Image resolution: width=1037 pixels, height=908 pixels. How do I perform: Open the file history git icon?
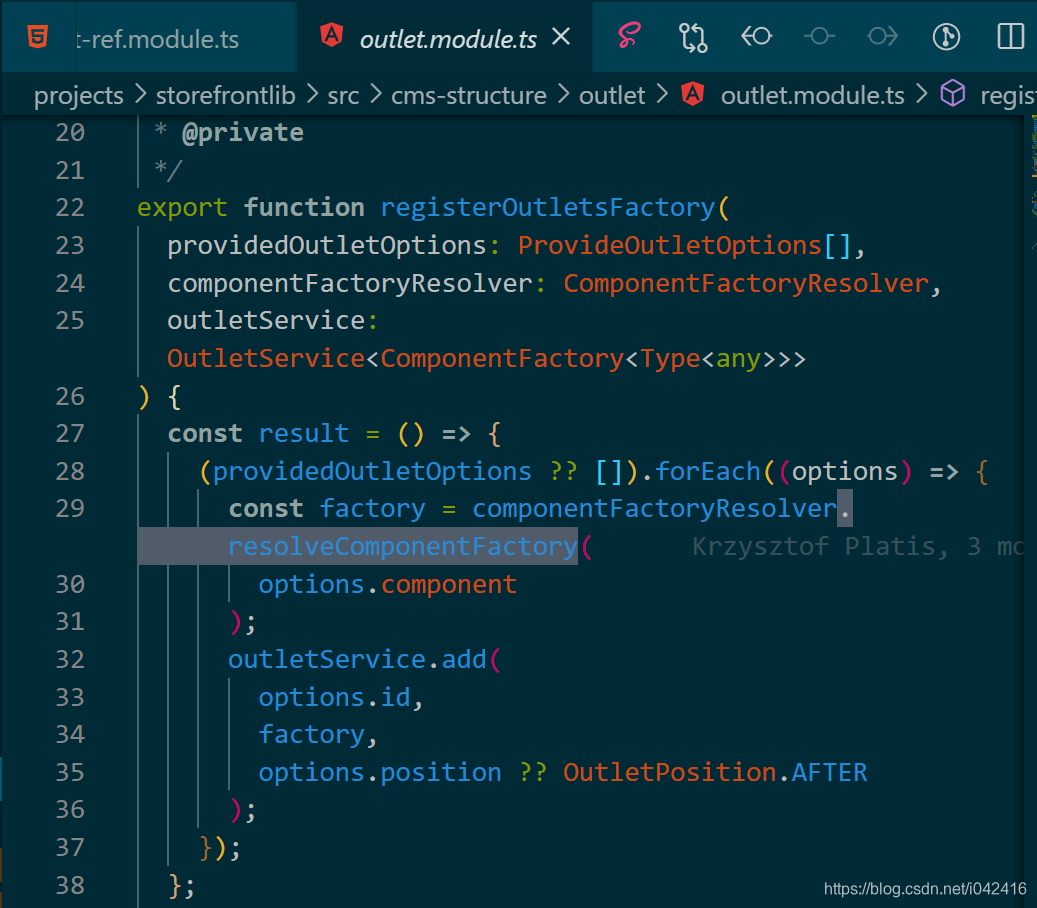click(x=946, y=36)
